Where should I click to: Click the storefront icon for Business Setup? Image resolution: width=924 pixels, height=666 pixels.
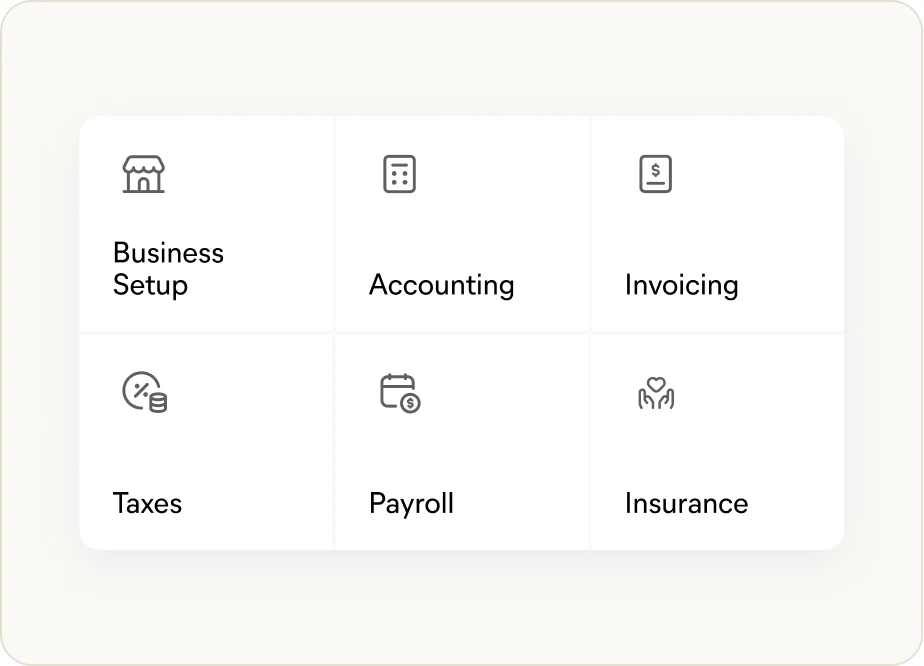point(144,174)
